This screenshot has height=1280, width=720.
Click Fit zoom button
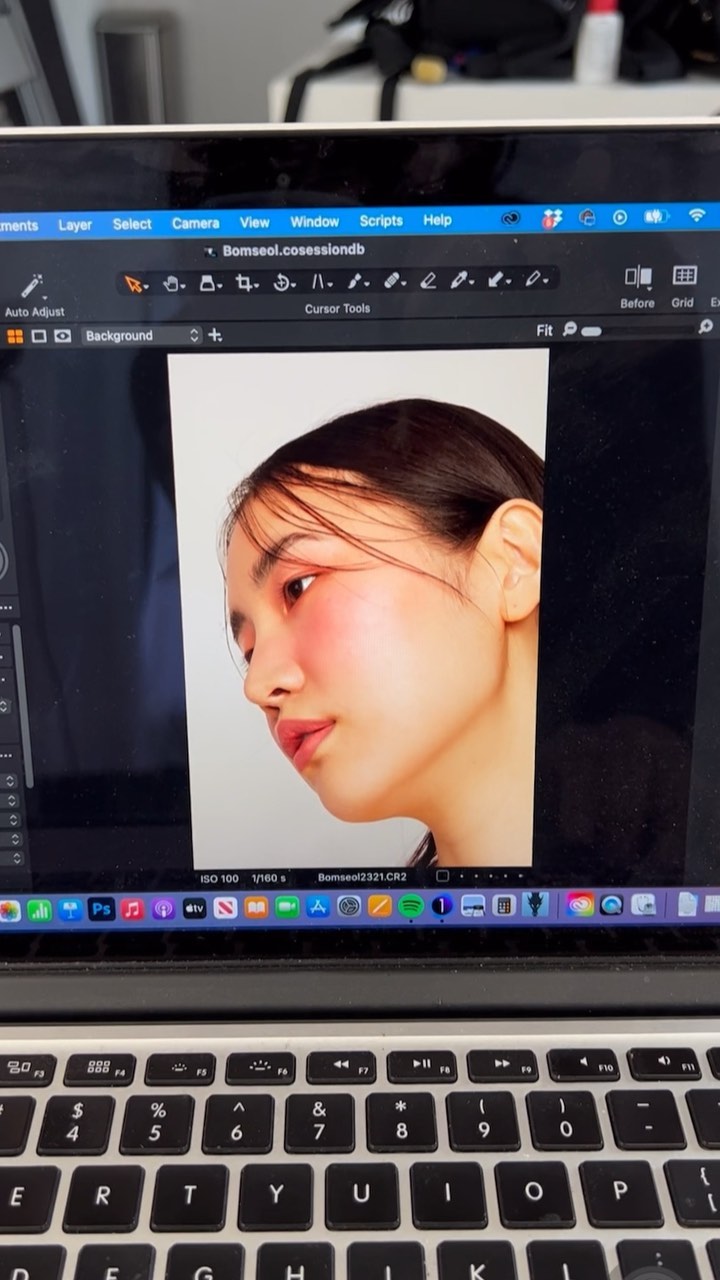[544, 330]
